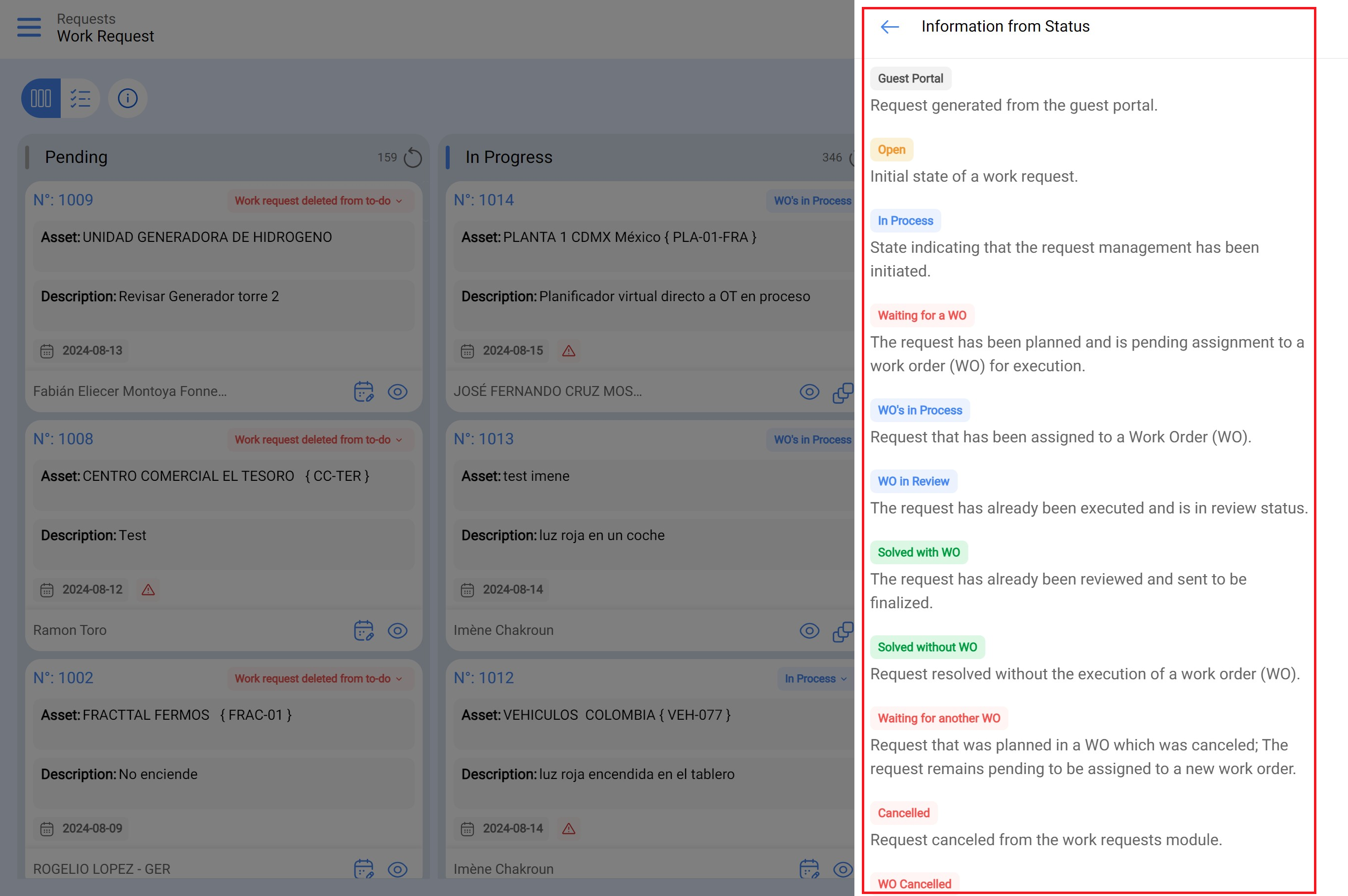The width and height of the screenshot is (1348, 896).
Task: Expand In Process dropdown on request 1012
Action: (815, 678)
